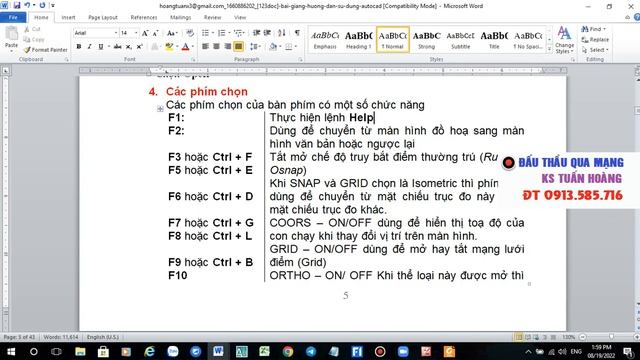Viewport: 640px width, 360px height.
Task: Open Telegram from the taskbar
Action: 311,351
